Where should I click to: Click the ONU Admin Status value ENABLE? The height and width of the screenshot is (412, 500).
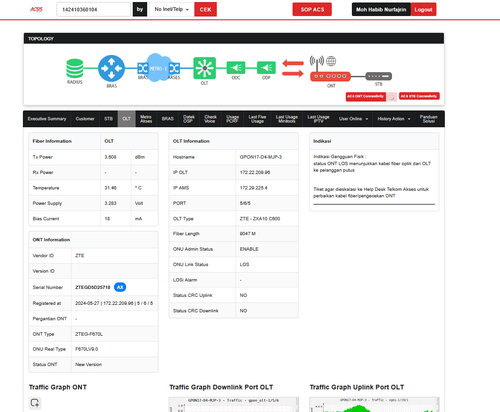[x=249, y=249]
